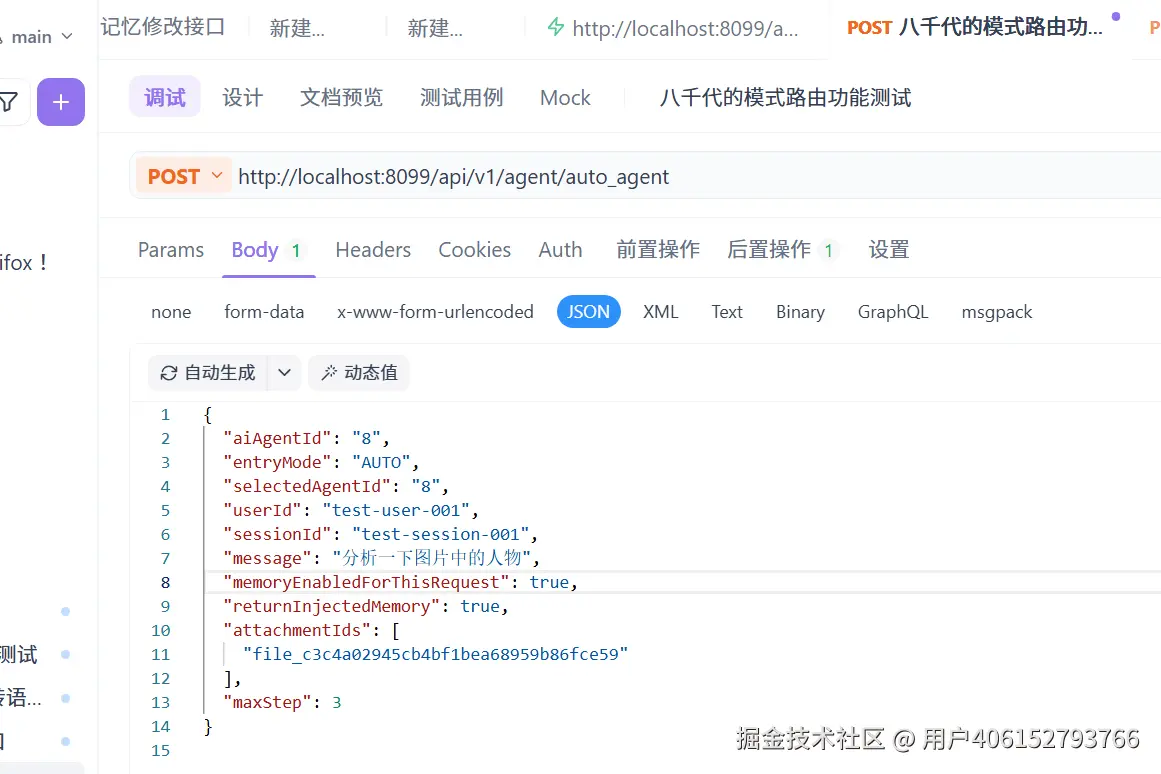Click the 八千代的模式路由功能测试 title text
The image size is (1161, 774).
[785, 97]
